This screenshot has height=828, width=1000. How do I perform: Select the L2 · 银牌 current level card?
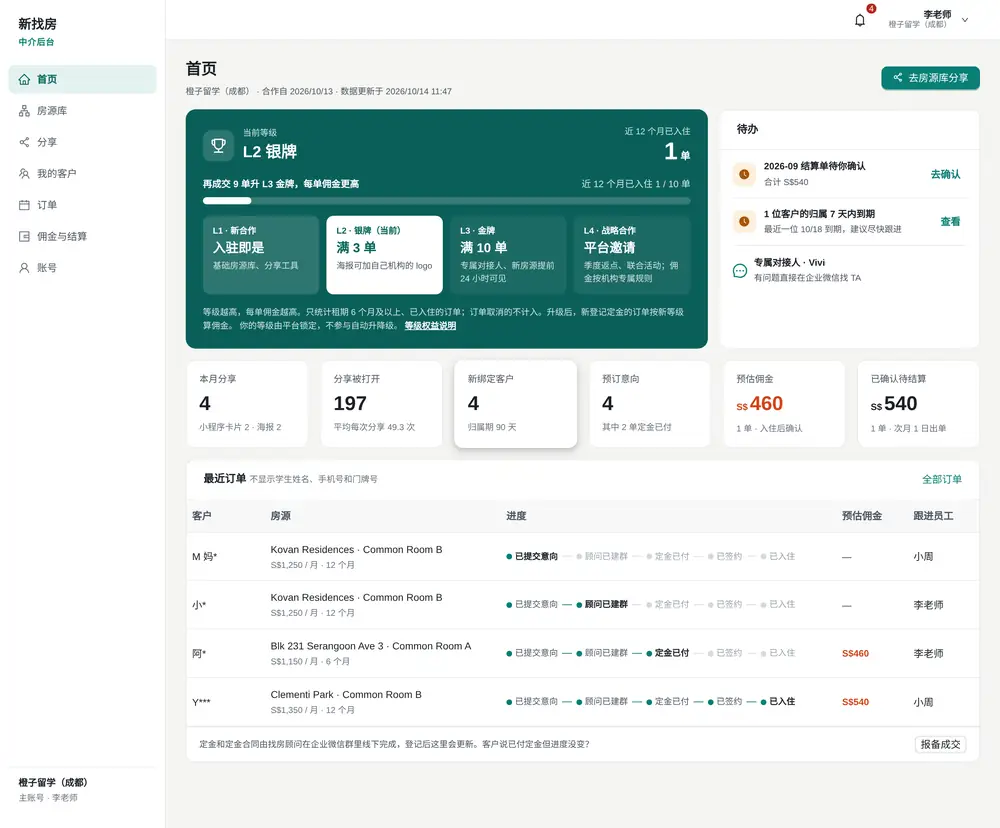(385, 255)
